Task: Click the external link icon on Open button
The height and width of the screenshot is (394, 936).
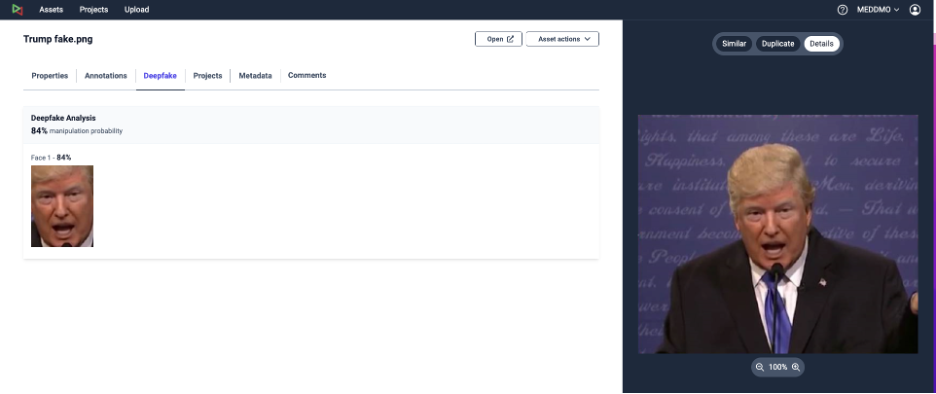Action: point(510,39)
